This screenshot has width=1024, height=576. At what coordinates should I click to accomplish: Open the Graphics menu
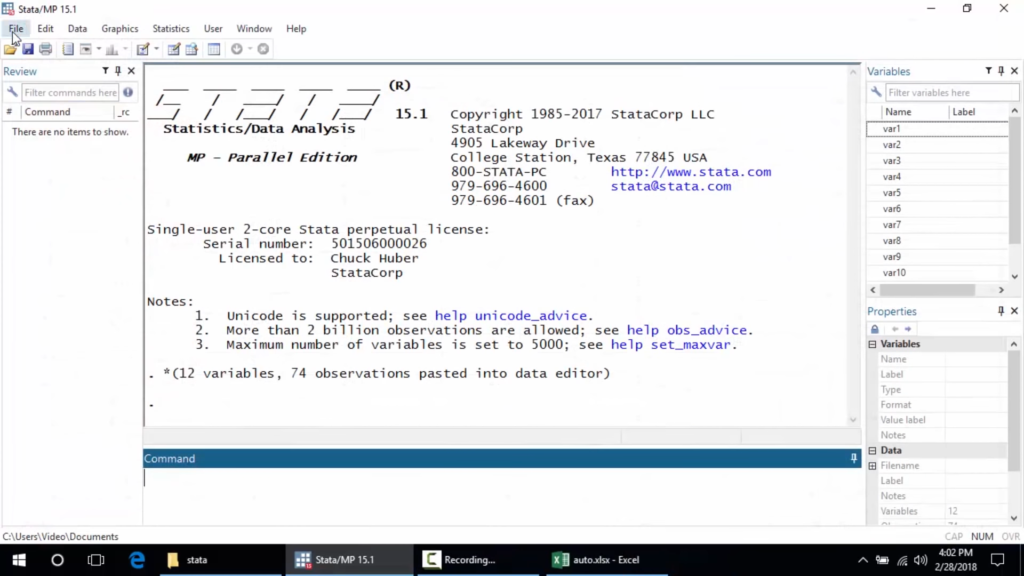(x=120, y=29)
